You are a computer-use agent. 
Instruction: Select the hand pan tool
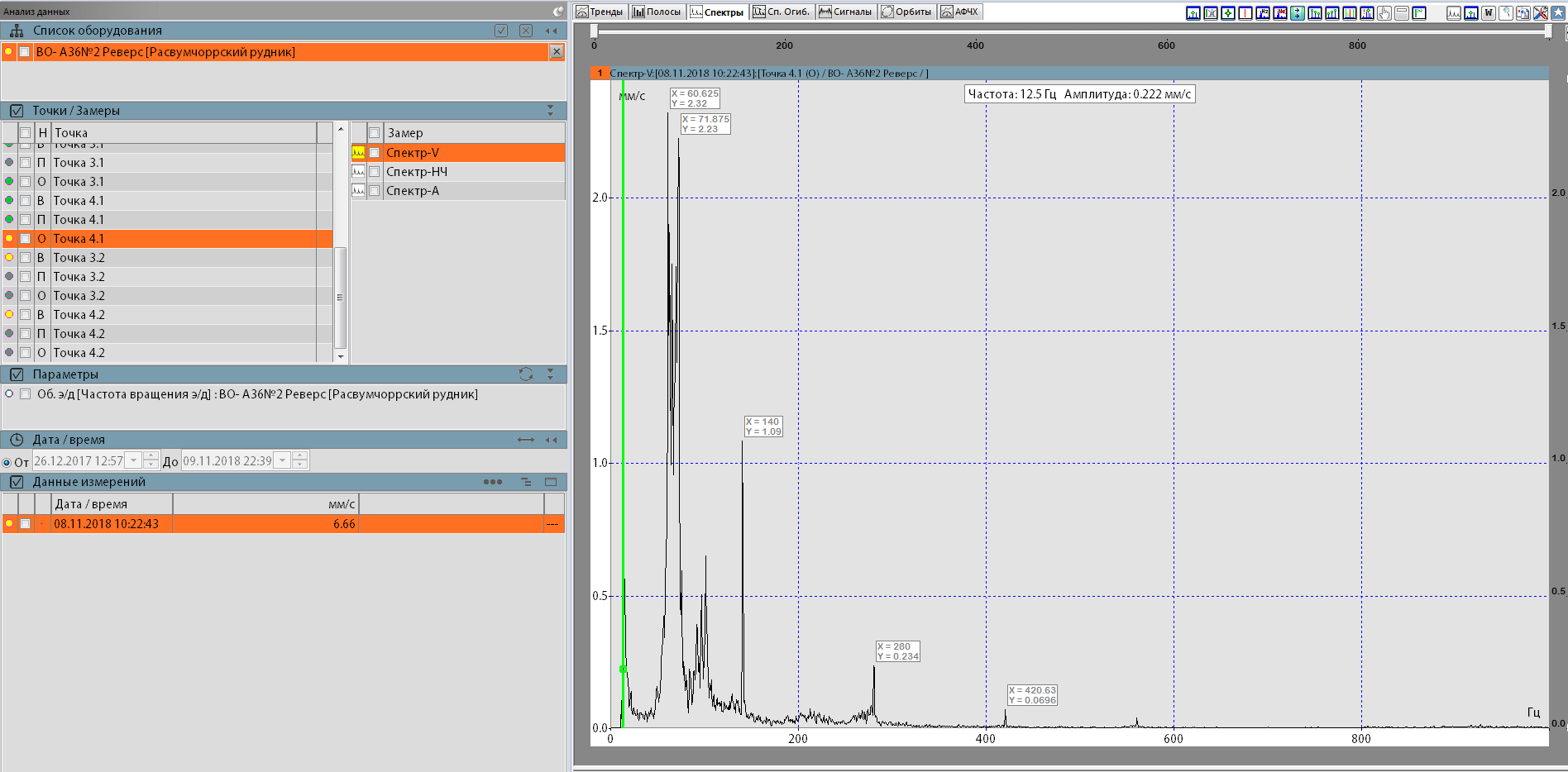pyautogui.click(x=1384, y=13)
